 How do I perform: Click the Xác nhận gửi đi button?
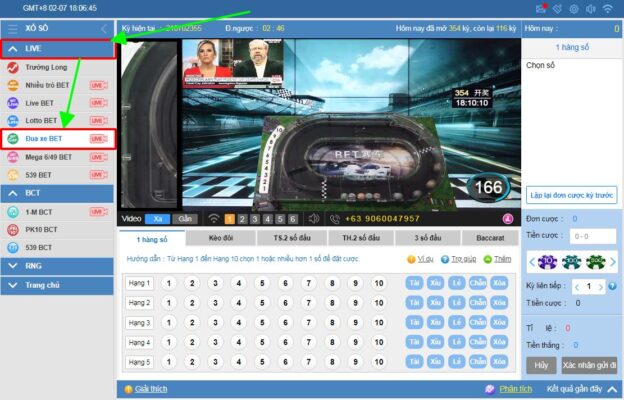pyautogui.click(x=589, y=365)
